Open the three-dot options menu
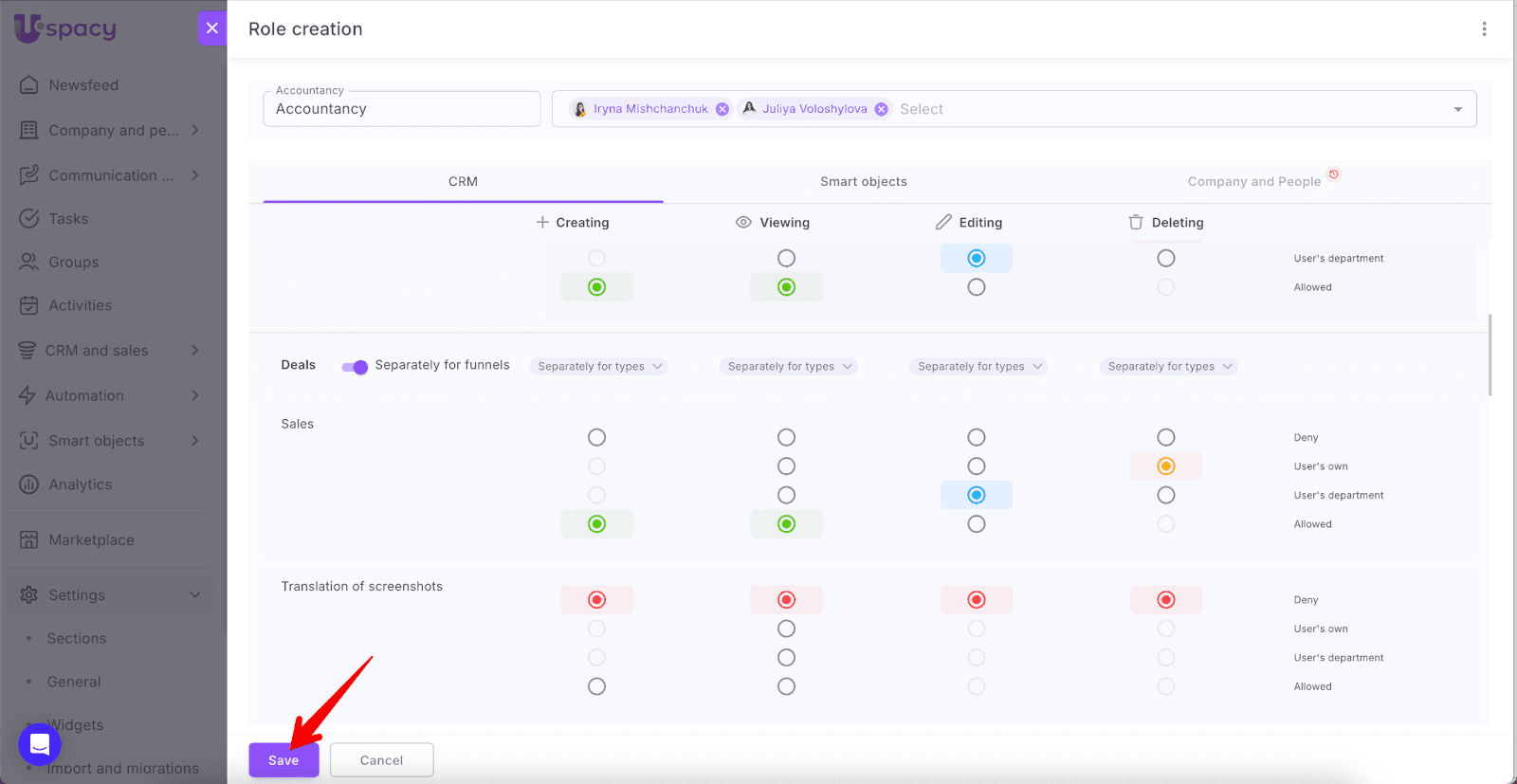The height and width of the screenshot is (784, 1517). tap(1484, 29)
